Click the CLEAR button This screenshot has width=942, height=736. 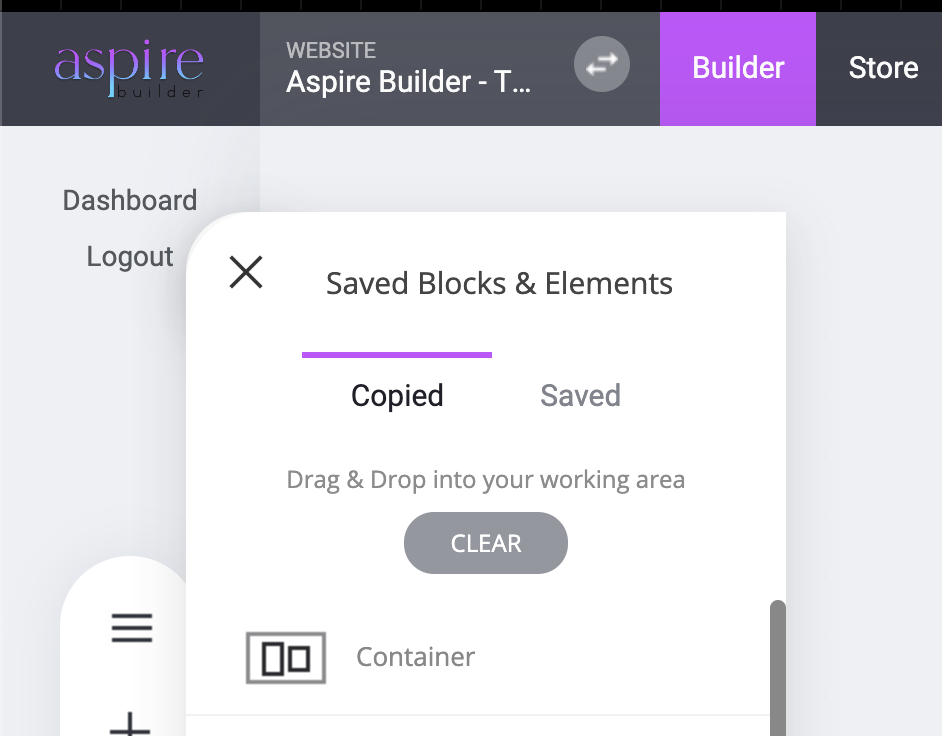[x=485, y=543]
